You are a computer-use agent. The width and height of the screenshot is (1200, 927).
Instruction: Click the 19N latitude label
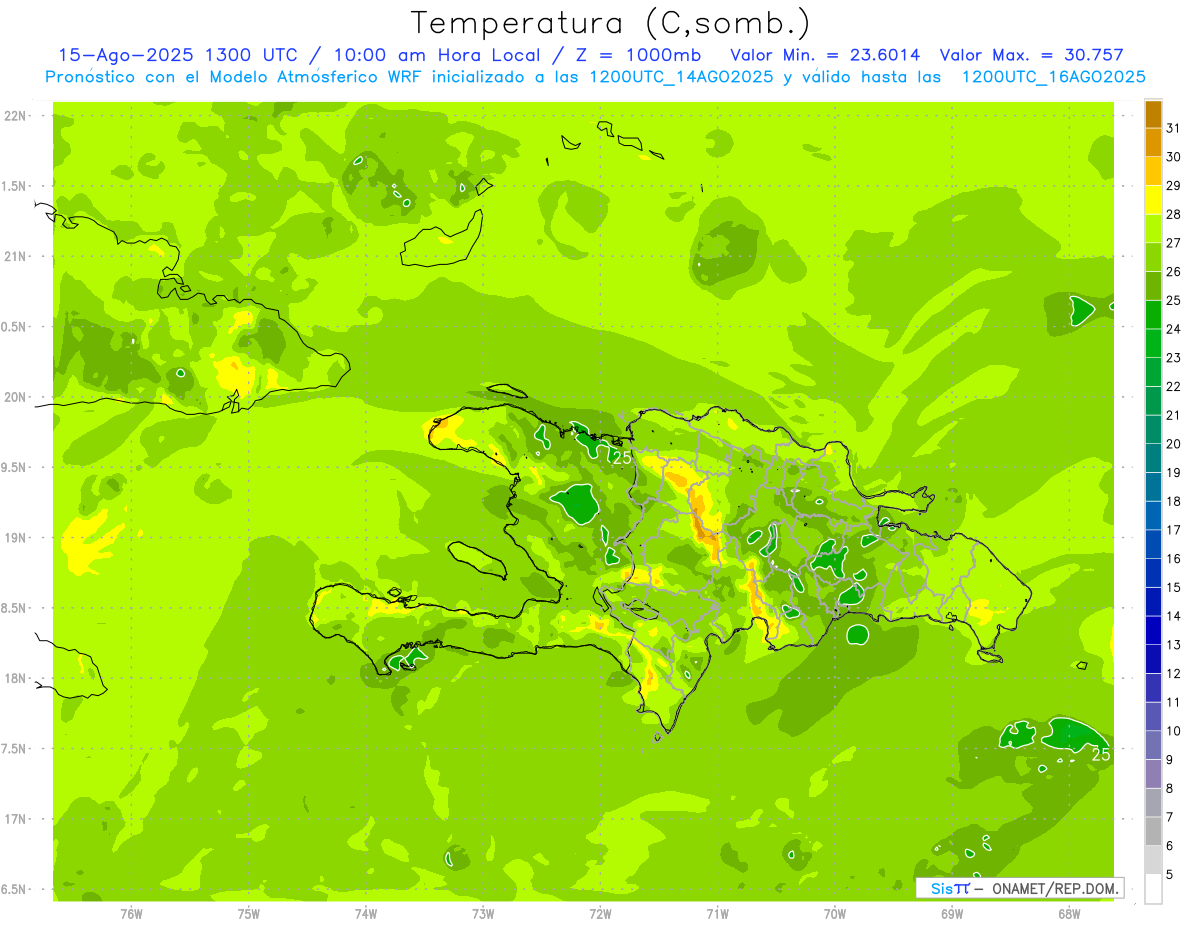tap(17, 538)
